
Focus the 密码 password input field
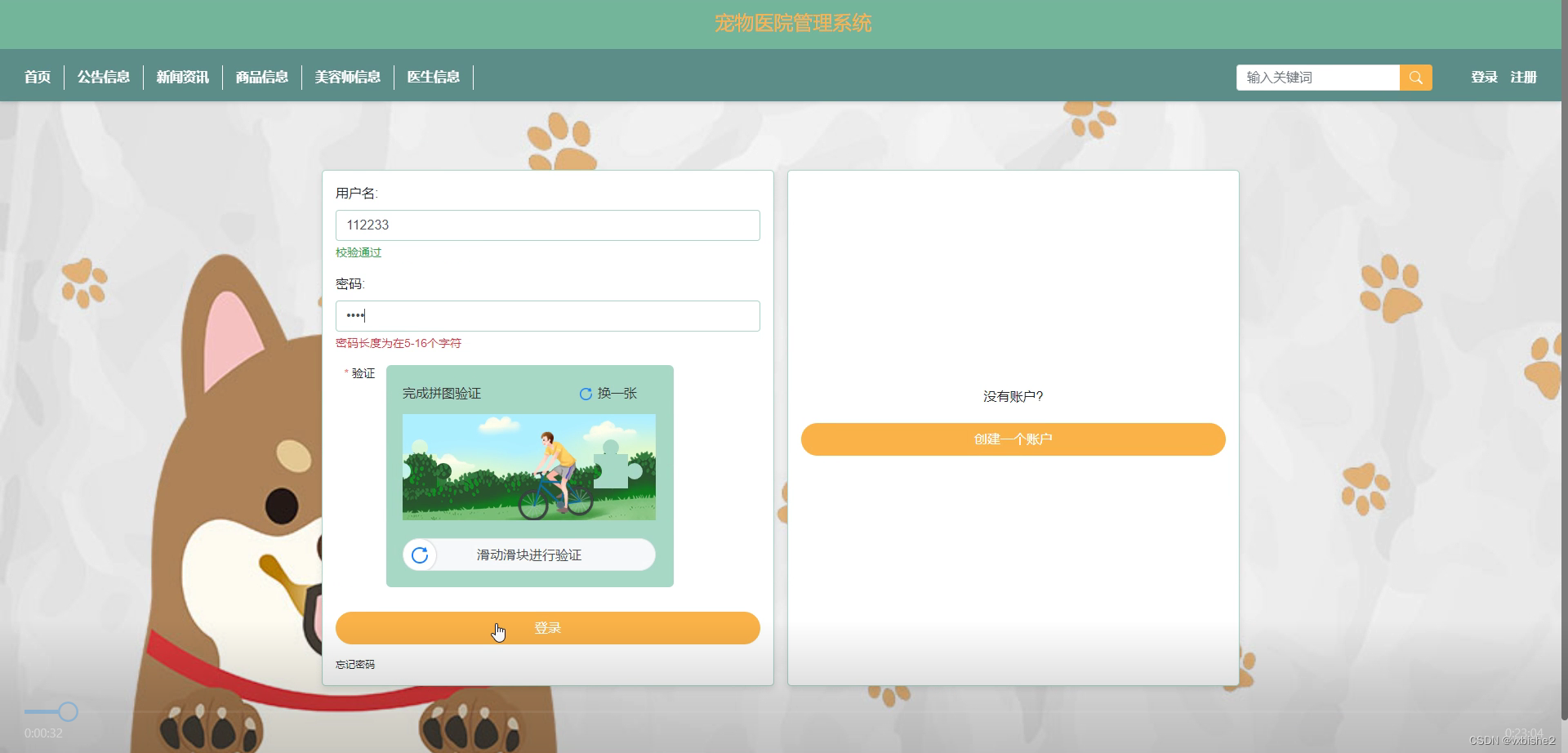coord(548,316)
